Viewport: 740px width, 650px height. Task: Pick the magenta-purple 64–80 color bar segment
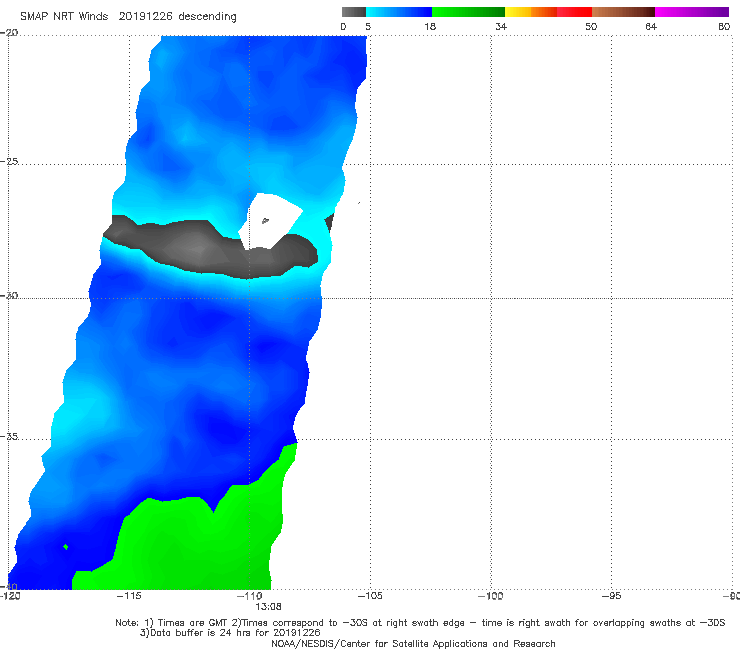pos(692,12)
